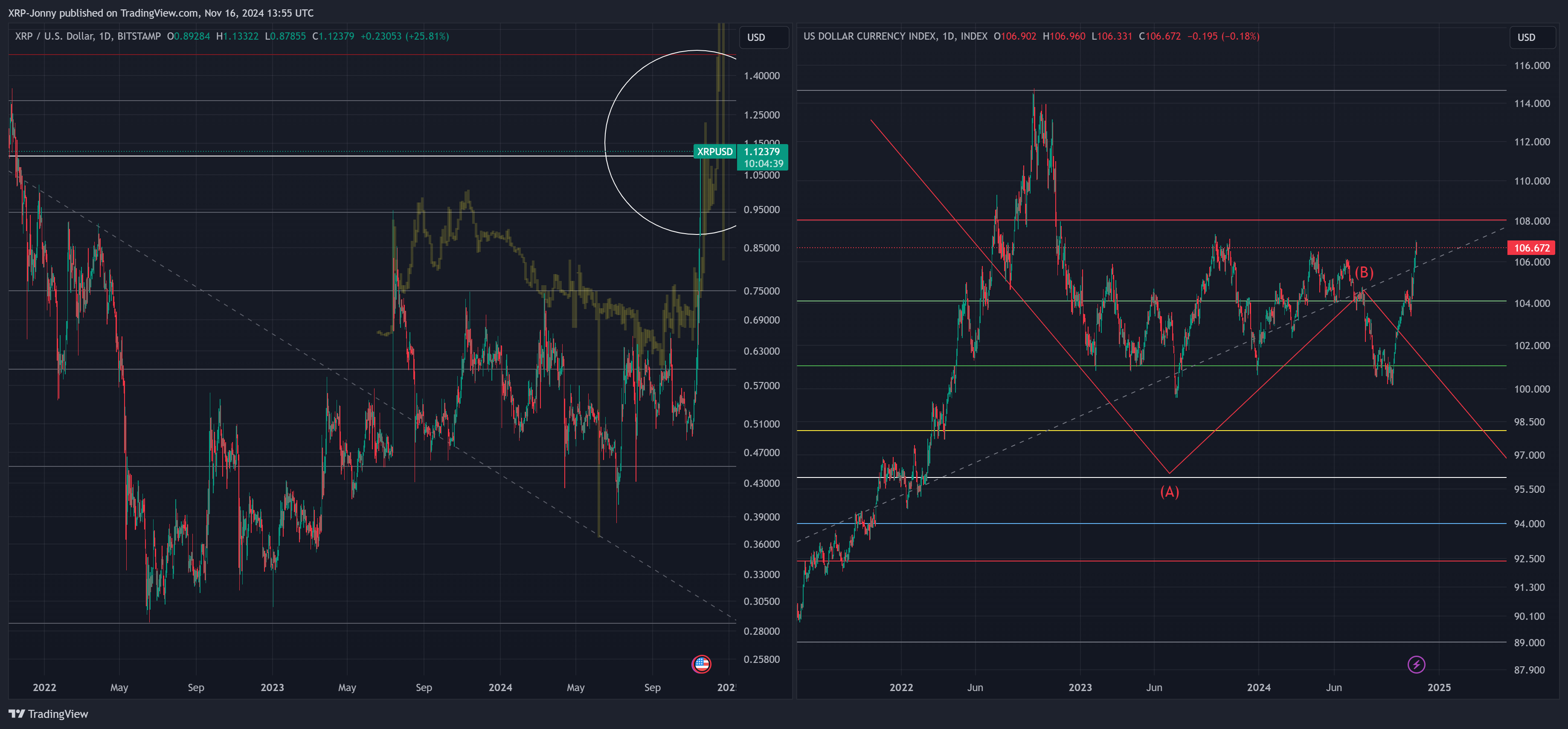Click 0.33000 on XRP price axis

(x=761, y=574)
